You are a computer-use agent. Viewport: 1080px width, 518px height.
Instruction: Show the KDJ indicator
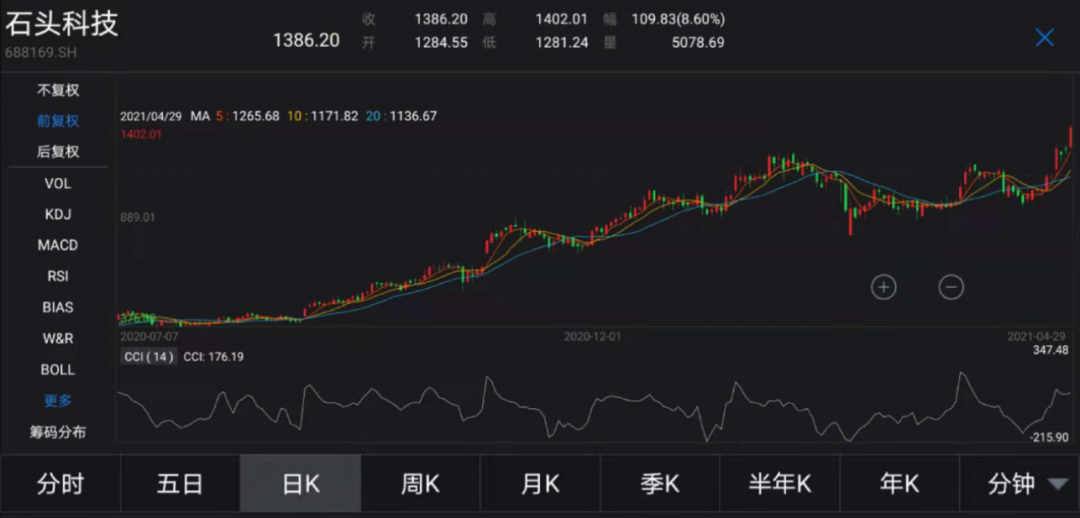[58, 215]
